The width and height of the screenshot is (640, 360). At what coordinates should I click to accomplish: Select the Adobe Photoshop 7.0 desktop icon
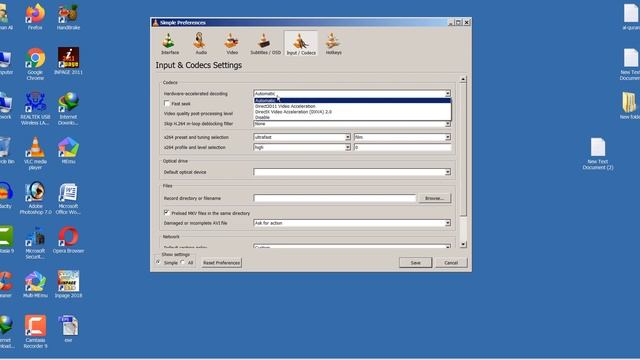point(35,198)
